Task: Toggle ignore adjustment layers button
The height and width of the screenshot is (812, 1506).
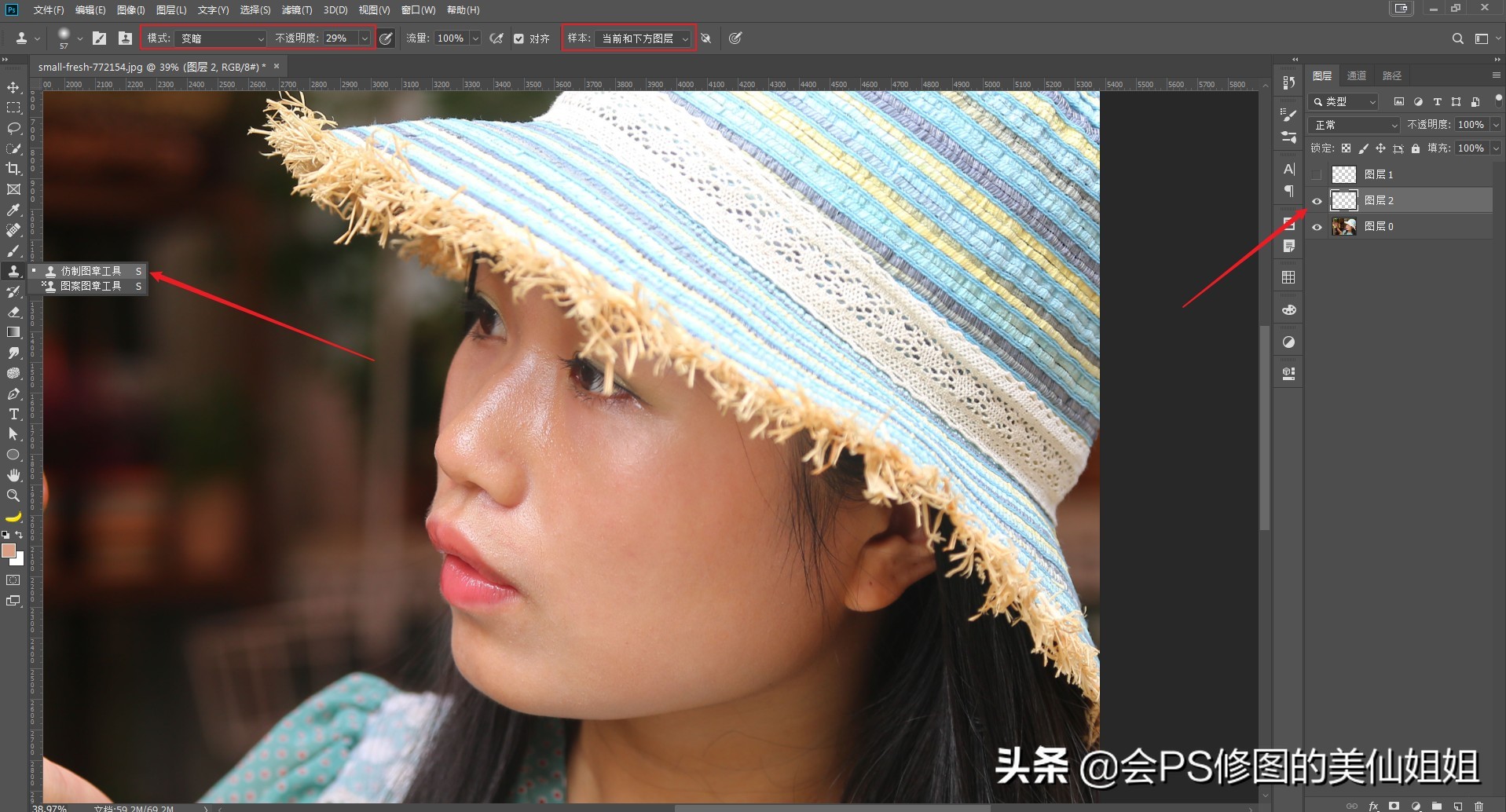Action: click(x=706, y=38)
